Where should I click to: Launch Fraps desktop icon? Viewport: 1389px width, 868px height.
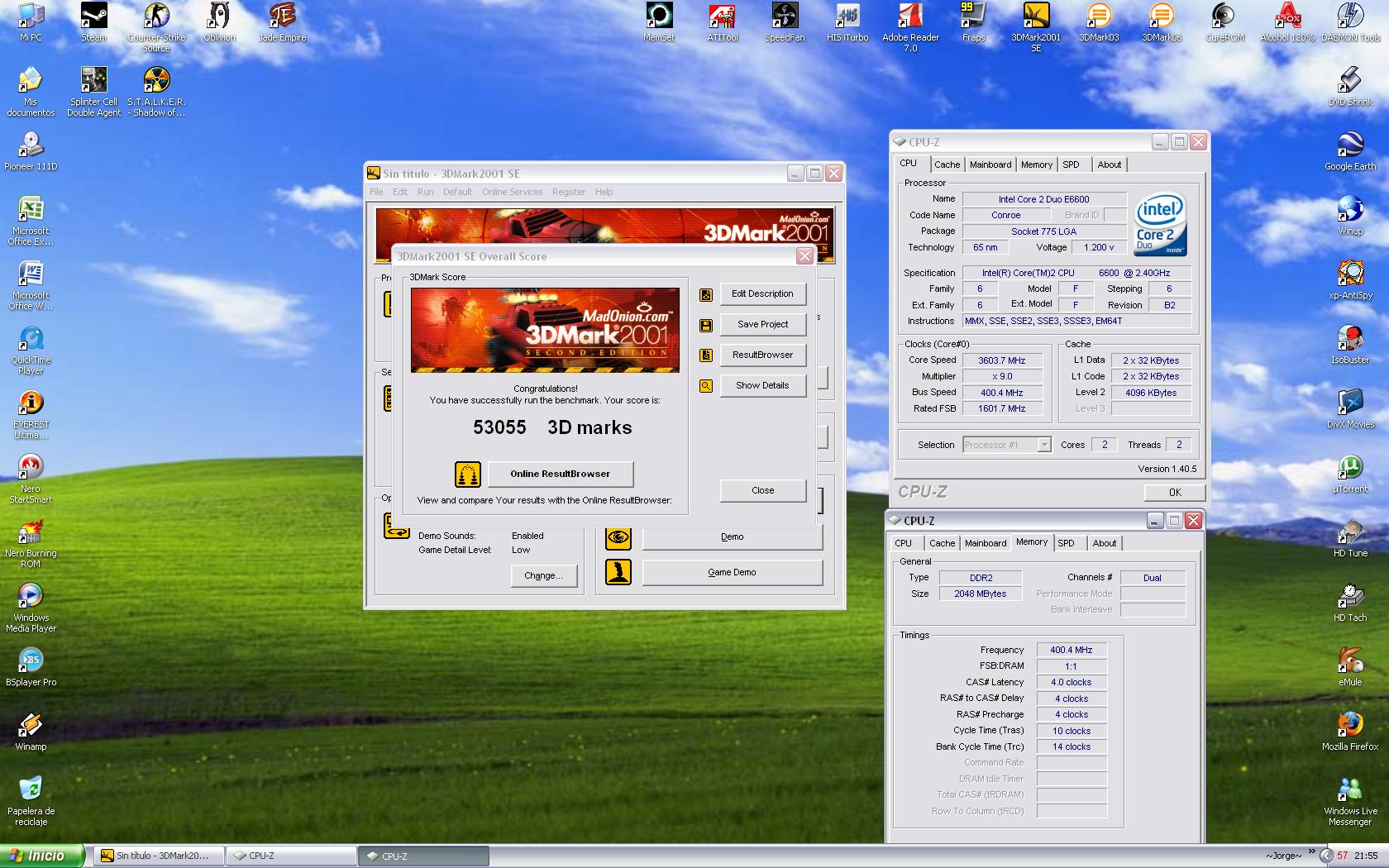tap(973, 22)
